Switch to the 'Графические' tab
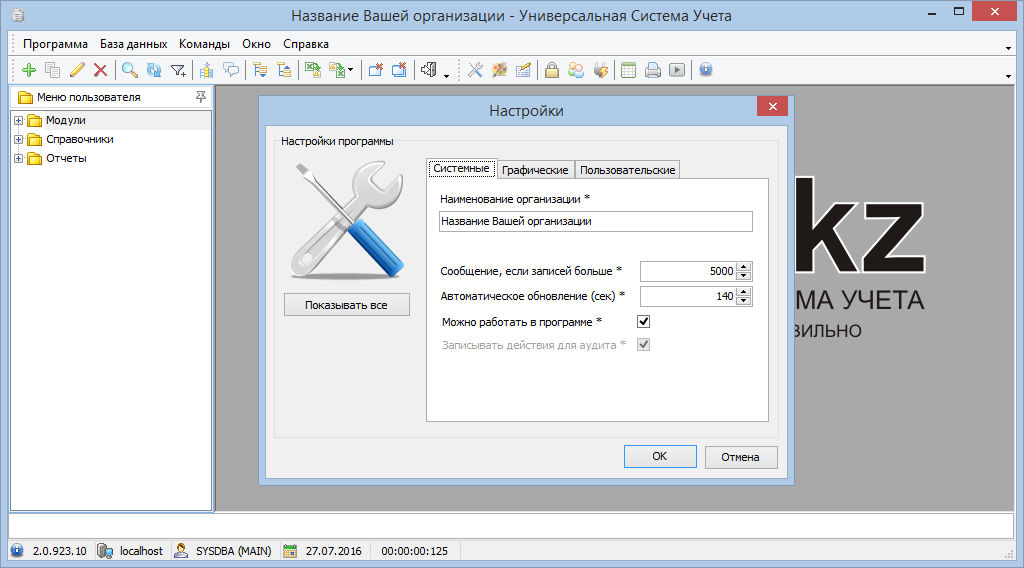The image size is (1024, 568). [536, 170]
